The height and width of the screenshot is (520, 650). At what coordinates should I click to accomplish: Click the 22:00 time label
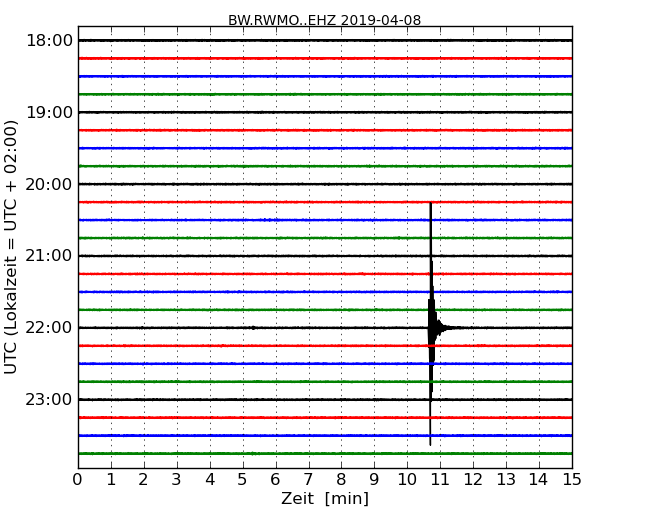coord(49,328)
